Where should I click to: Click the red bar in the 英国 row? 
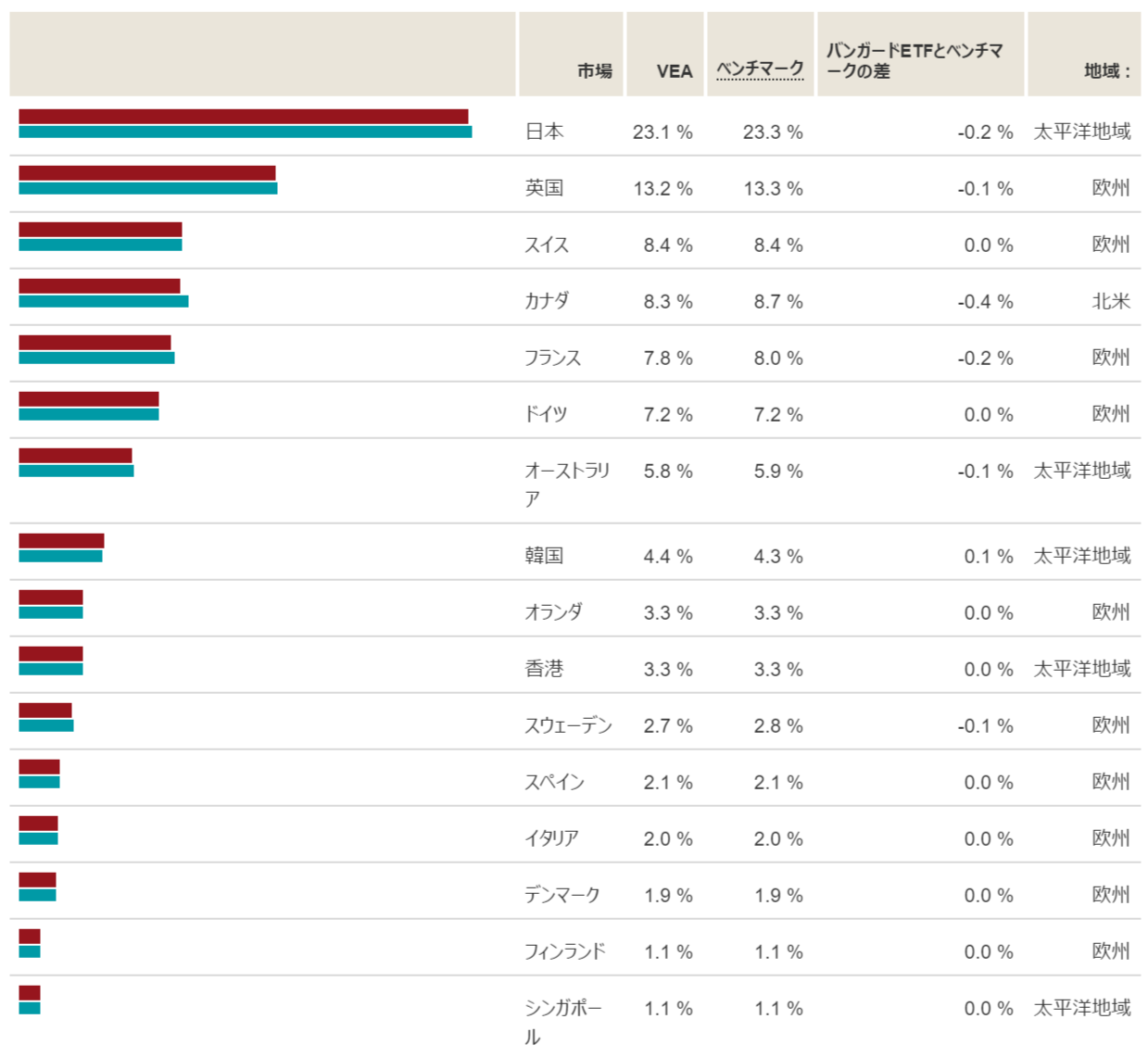pyautogui.click(x=146, y=173)
